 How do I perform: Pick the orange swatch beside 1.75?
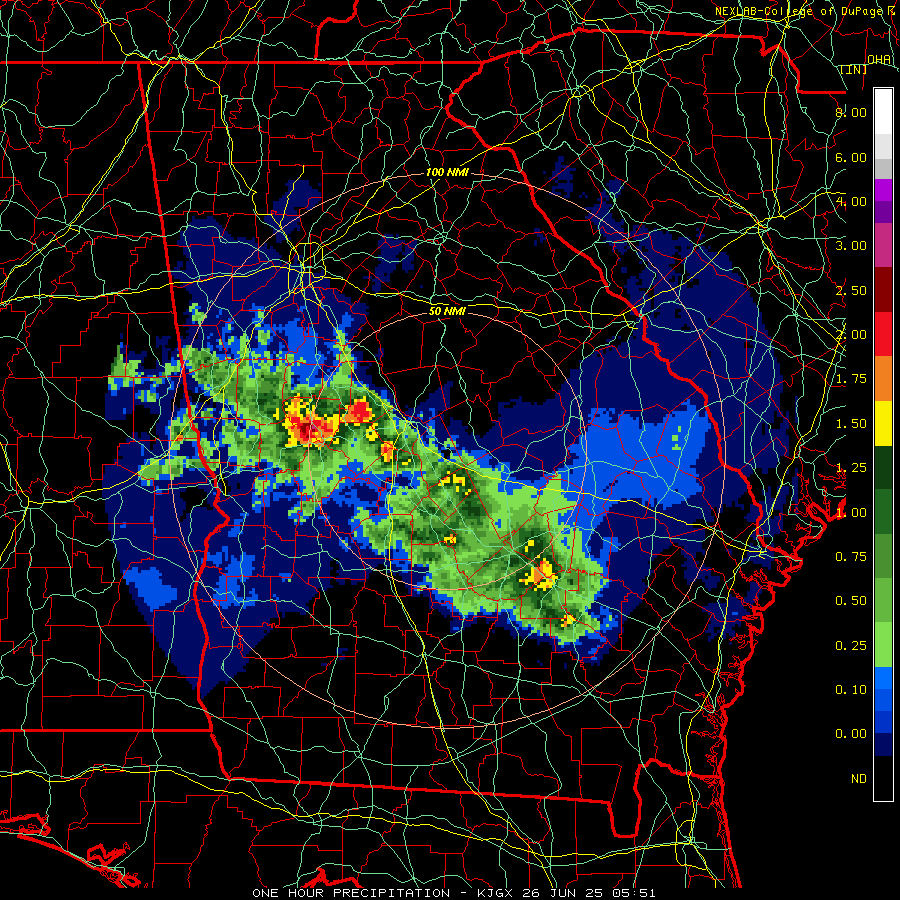pyautogui.click(x=883, y=379)
